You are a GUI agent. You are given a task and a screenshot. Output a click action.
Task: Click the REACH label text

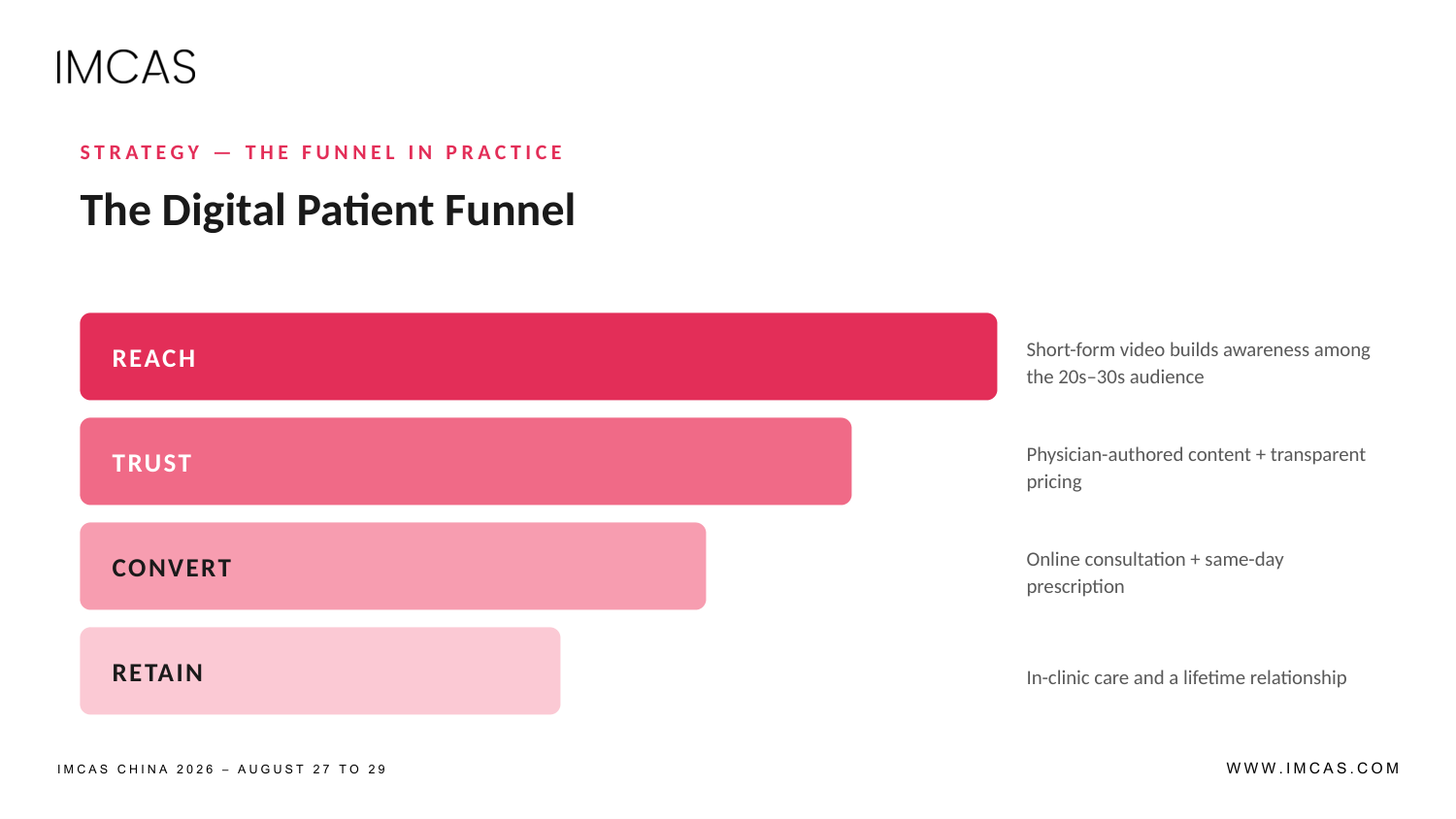pyautogui.click(x=153, y=358)
